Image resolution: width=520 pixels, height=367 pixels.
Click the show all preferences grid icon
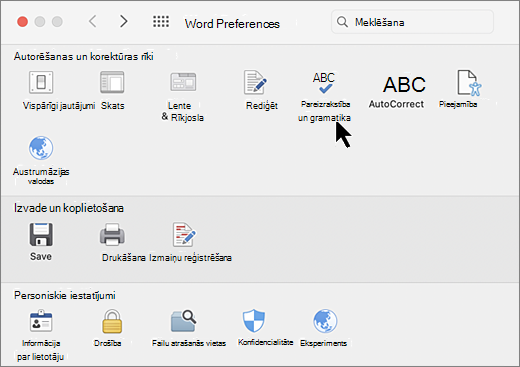coord(161,22)
